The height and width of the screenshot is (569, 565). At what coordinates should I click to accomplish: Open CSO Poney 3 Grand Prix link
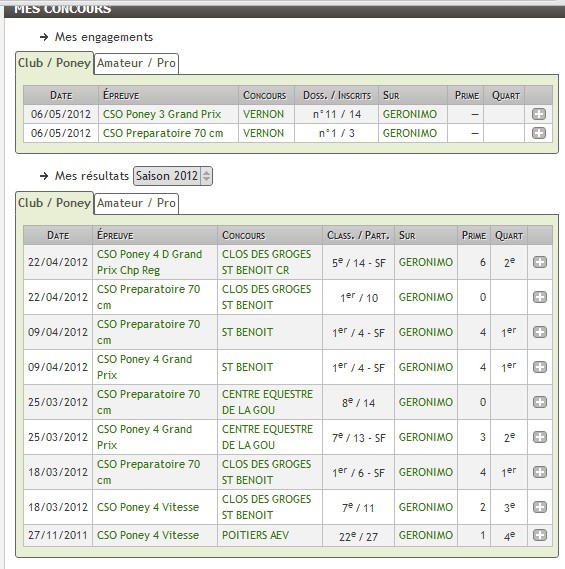[162, 114]
